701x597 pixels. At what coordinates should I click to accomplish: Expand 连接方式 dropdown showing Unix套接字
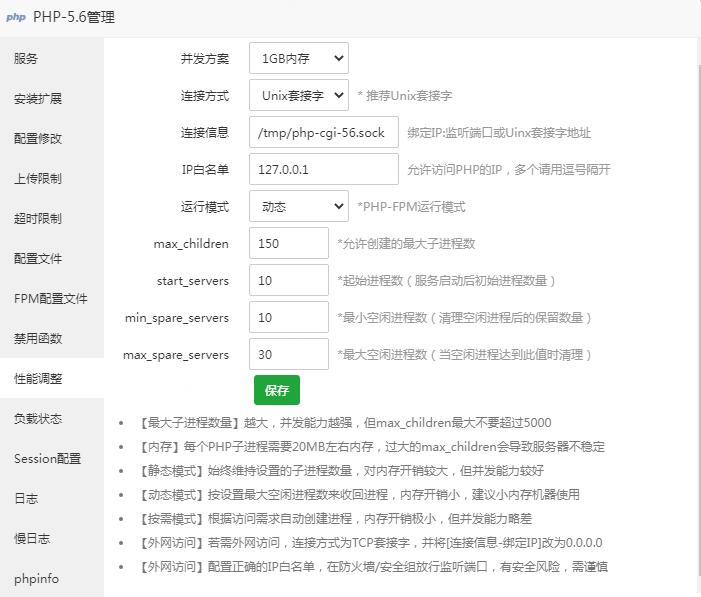click(299, 95)
